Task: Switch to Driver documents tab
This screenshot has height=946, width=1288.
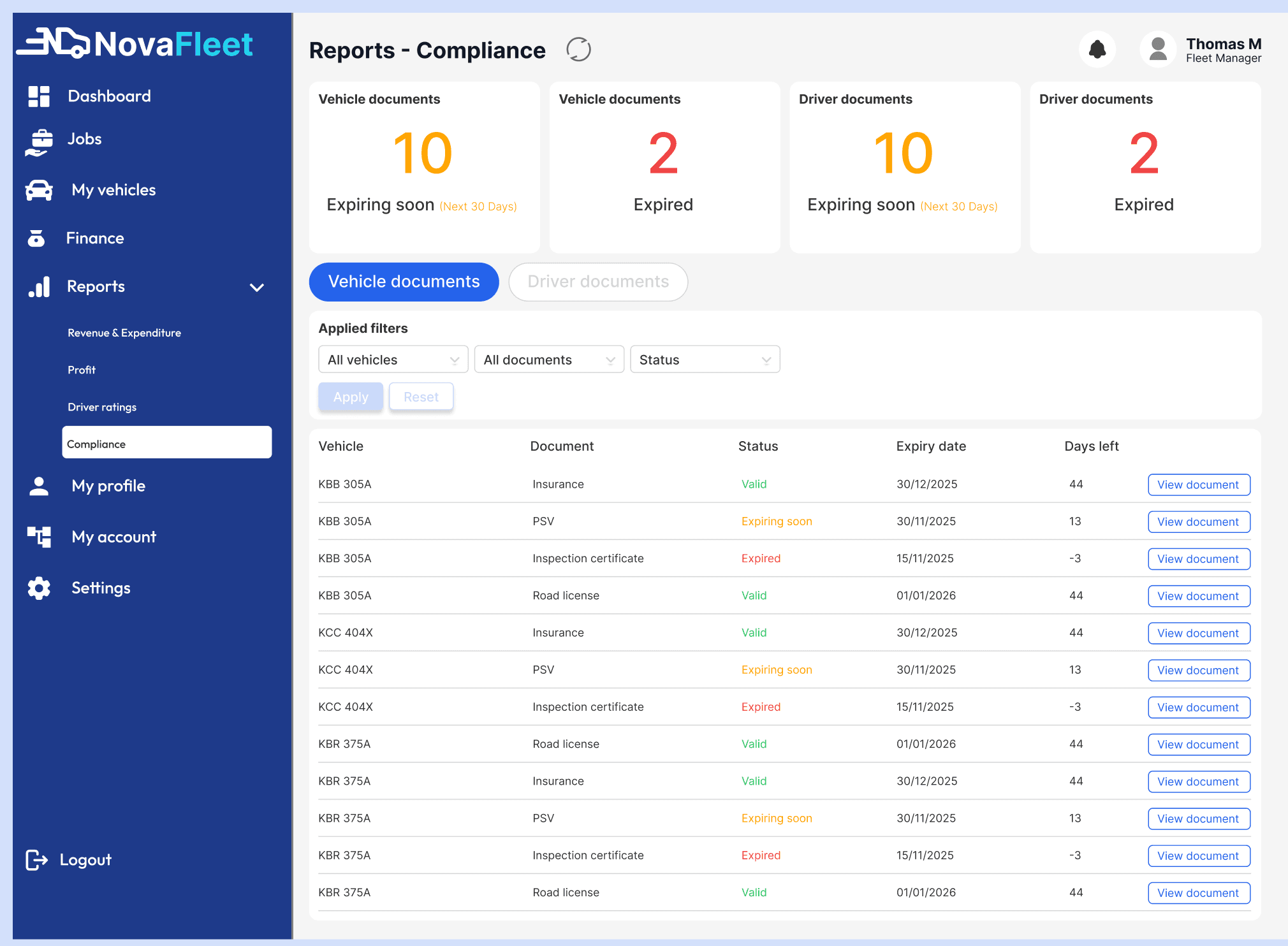Action: pos(598,282)
